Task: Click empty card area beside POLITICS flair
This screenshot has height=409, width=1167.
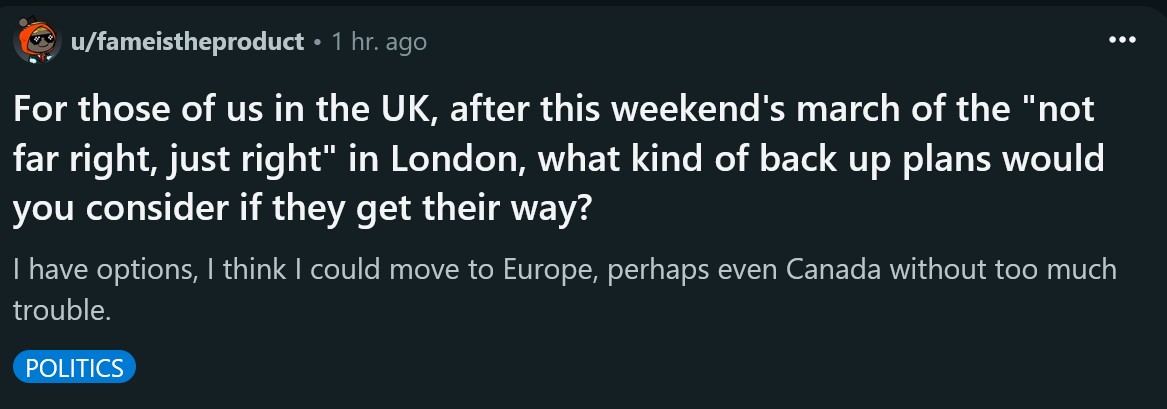Action: pos(595,367)
